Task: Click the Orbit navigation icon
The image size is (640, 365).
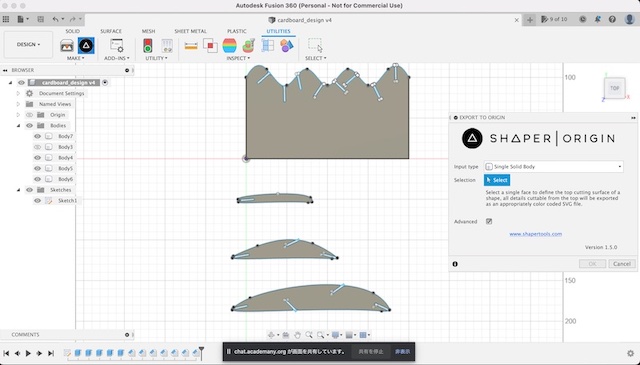Action: (271, 335)
